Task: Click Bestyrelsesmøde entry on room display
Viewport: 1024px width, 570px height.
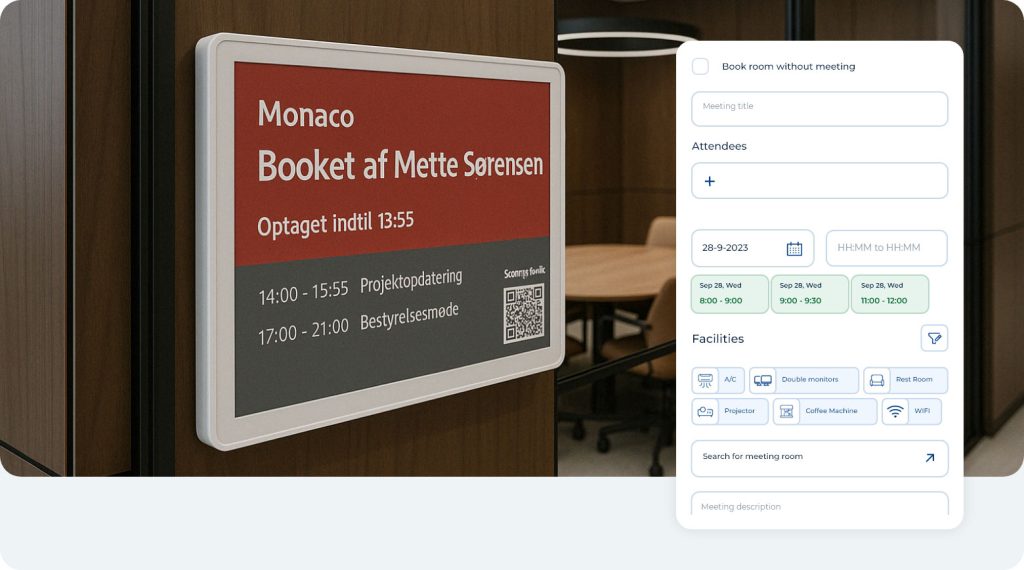Action: coord(409,317)
